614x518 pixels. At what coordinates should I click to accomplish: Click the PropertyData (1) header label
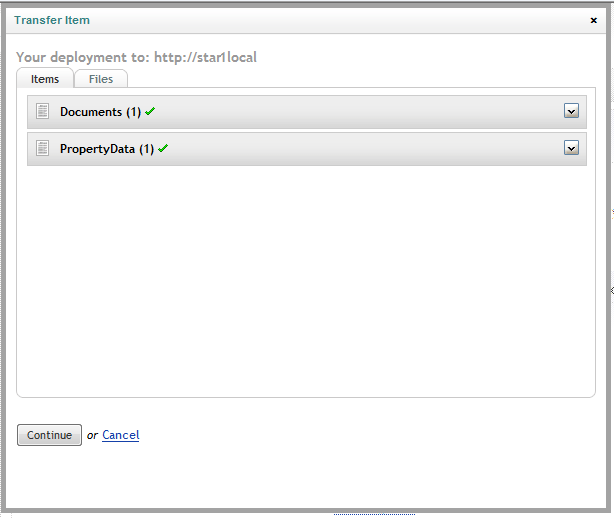[x=107, y=149]
